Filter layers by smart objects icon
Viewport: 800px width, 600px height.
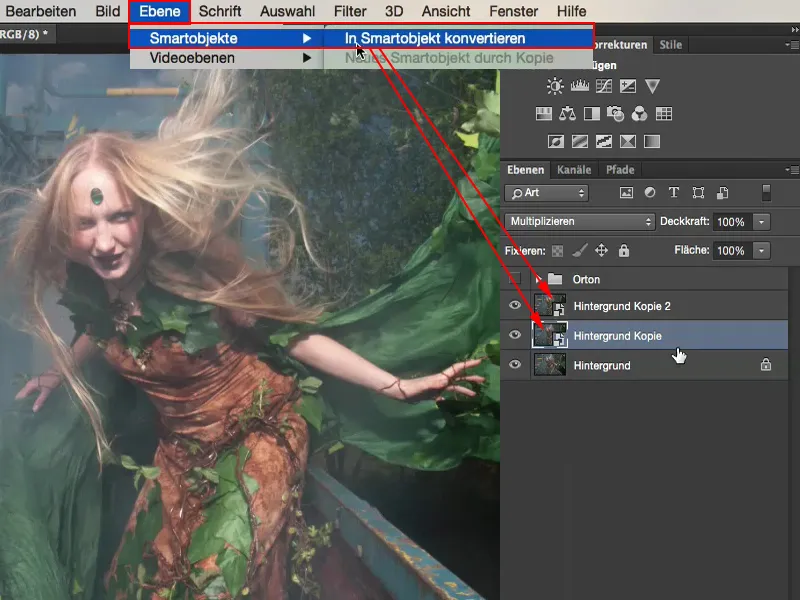[722, 192]
